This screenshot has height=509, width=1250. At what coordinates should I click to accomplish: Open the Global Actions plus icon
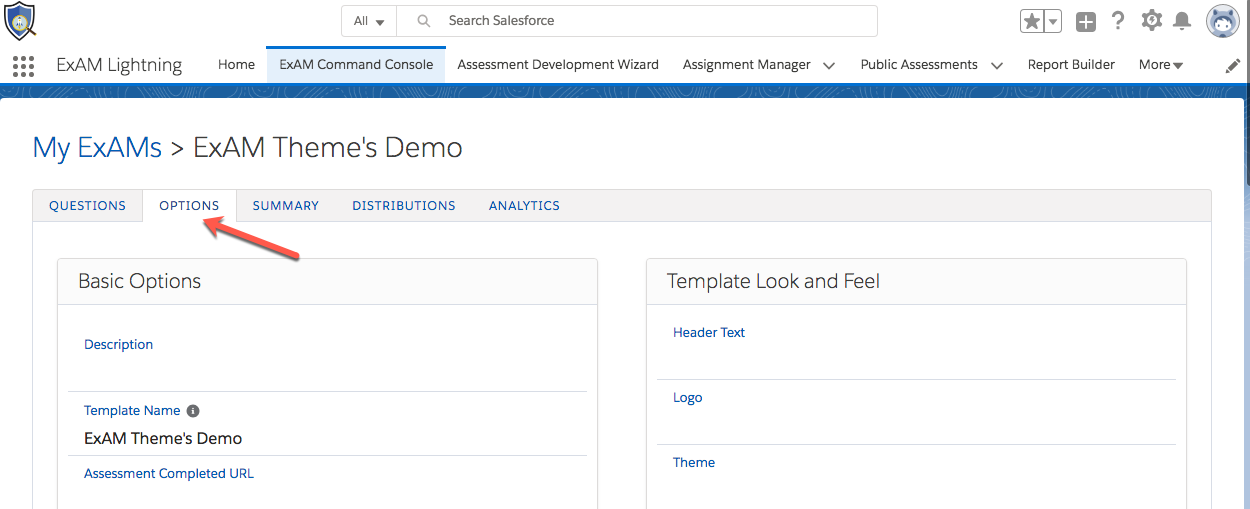tap(1086, 21)
